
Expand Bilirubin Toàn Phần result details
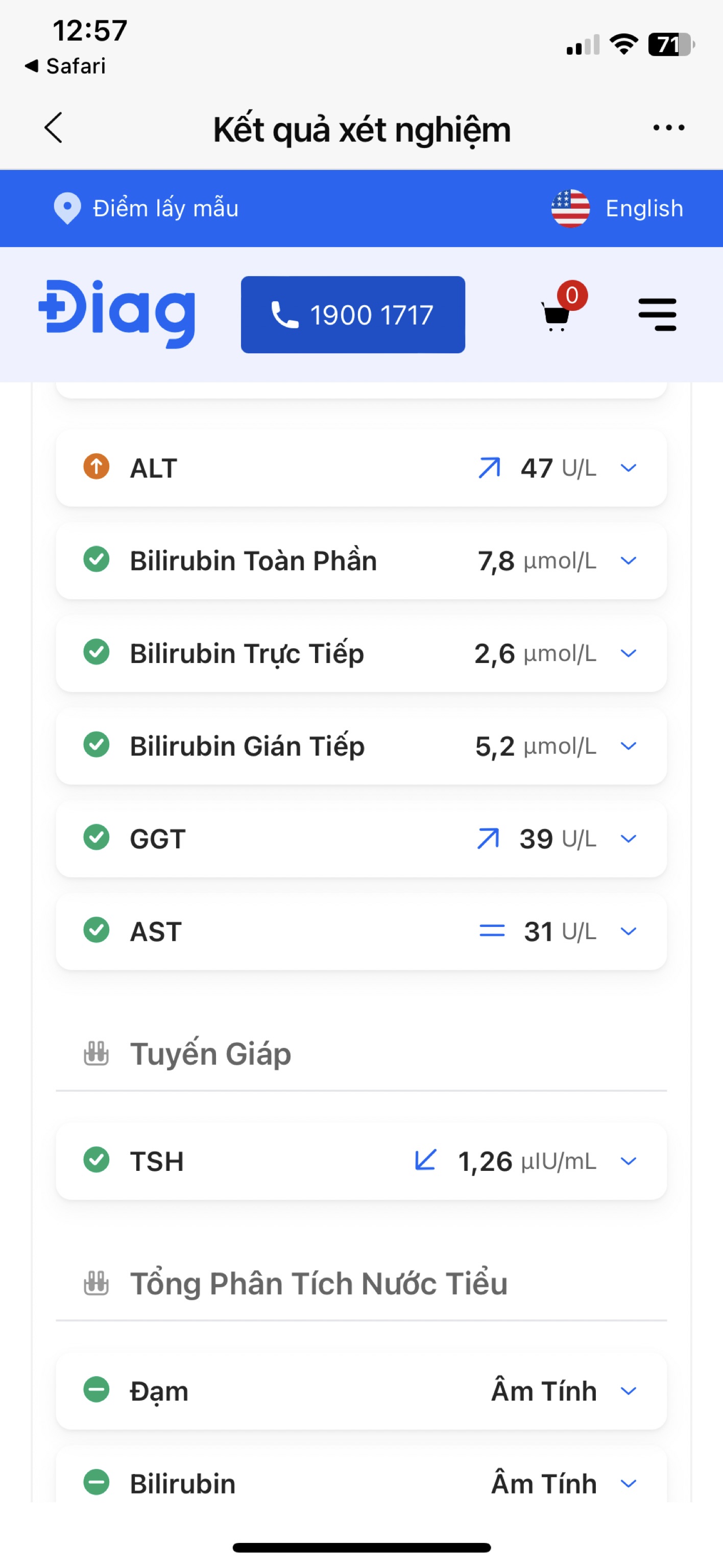[628, 560]
